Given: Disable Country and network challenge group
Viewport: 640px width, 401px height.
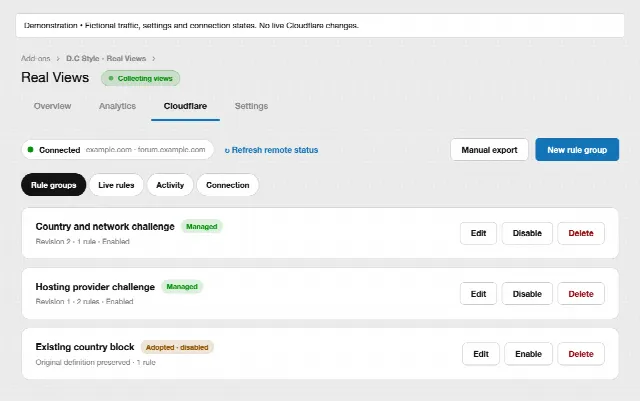Looking at the screenshot, I should 527,233.
